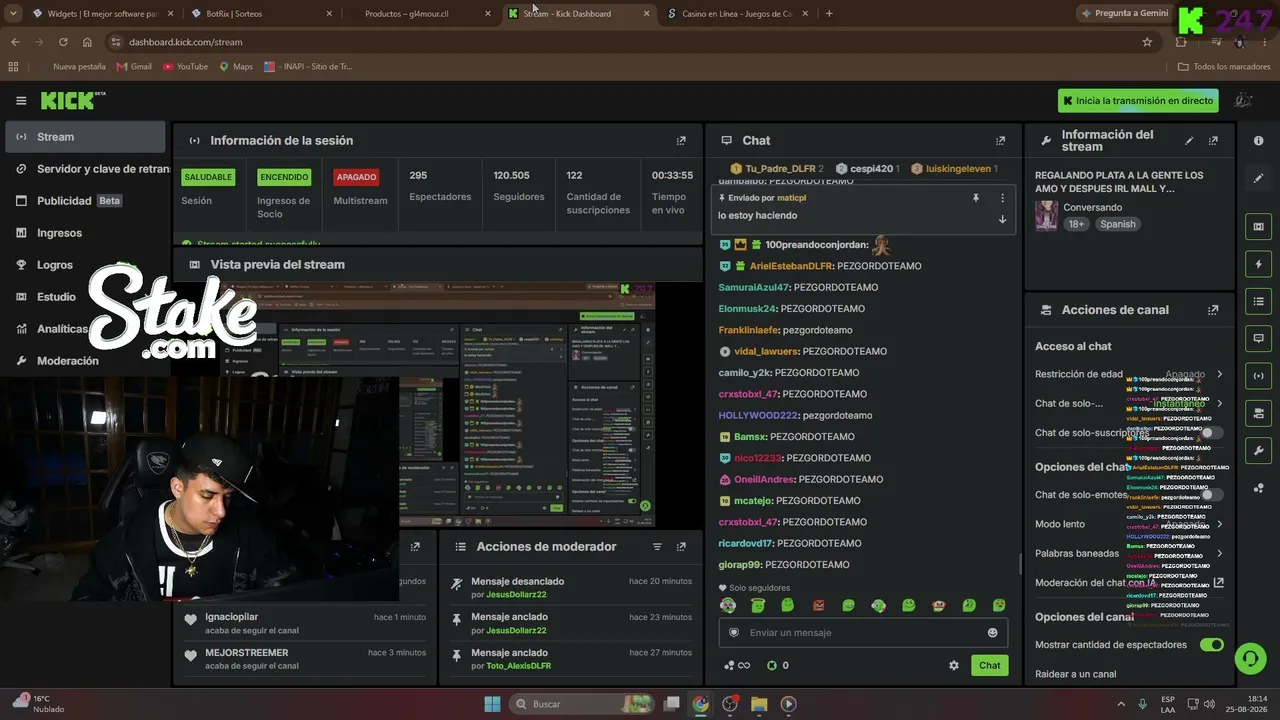This screenshot has height=720, width=1280.
Task: Click the list icon in the right sidebar
Action: click(1258, 301)
